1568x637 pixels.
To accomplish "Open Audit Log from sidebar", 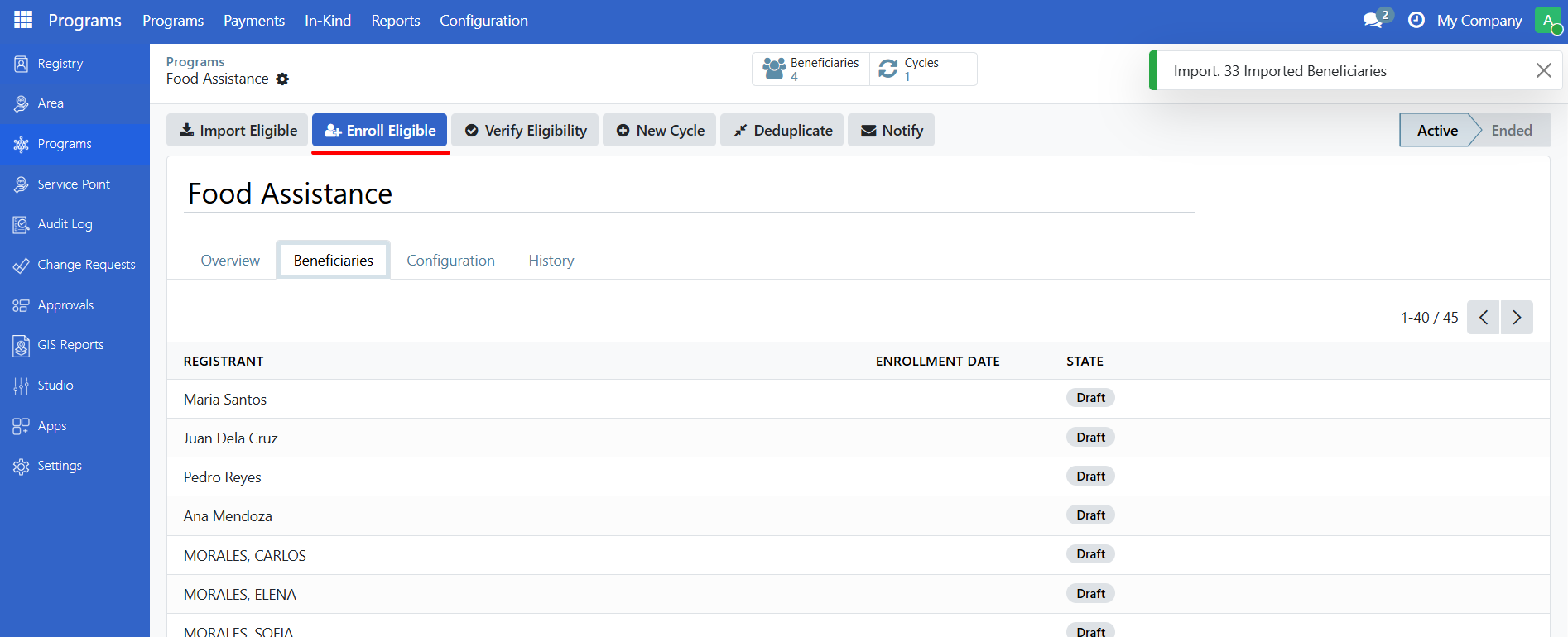I will pos(65,224).
